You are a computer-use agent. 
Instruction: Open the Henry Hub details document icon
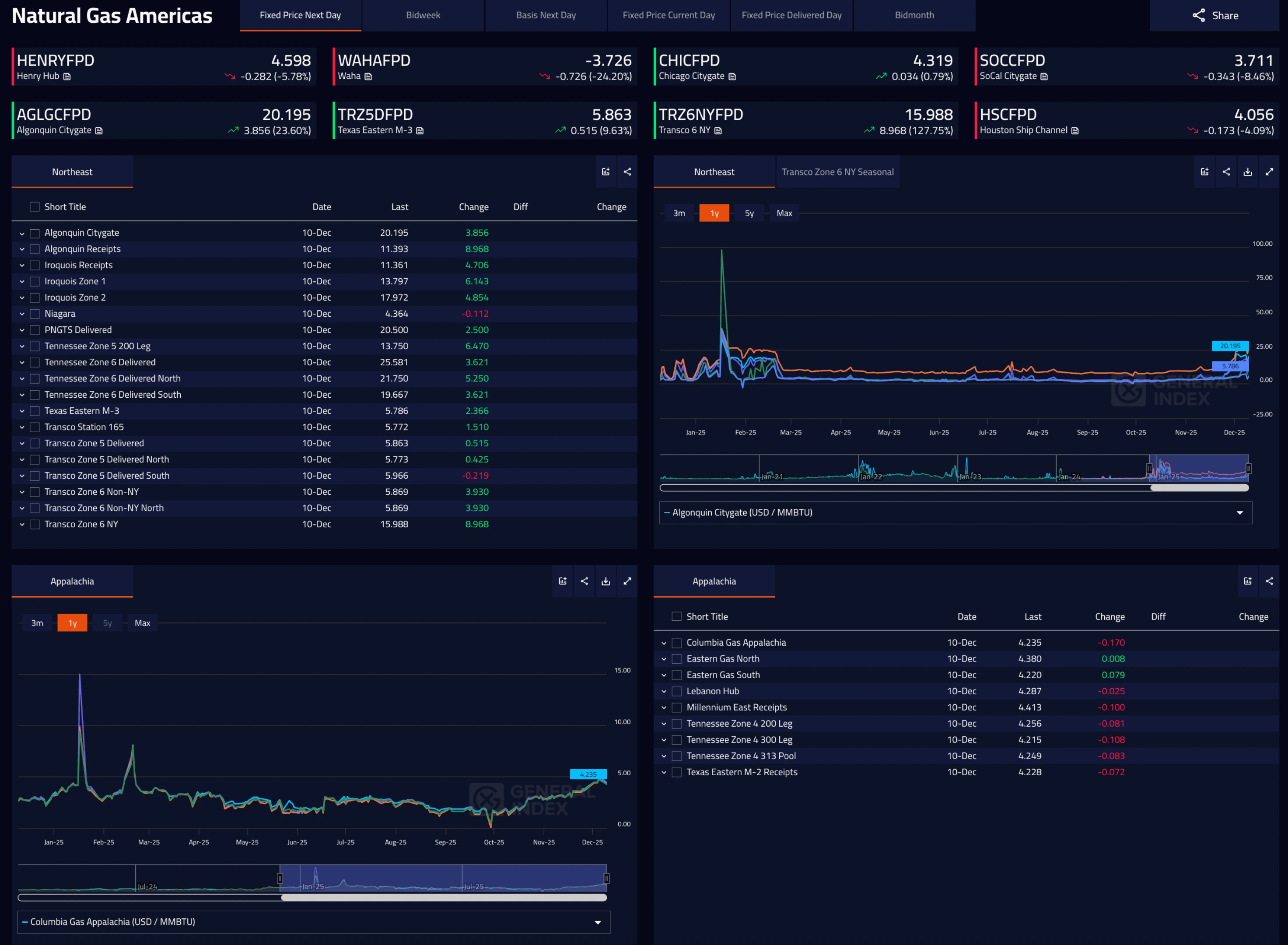(x=67, y=77)
